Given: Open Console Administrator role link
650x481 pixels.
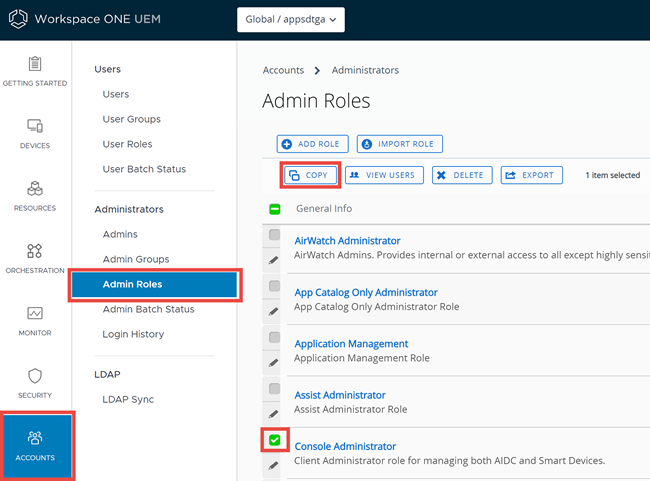Looking at the screenshot, I should [x=345, y=446].
